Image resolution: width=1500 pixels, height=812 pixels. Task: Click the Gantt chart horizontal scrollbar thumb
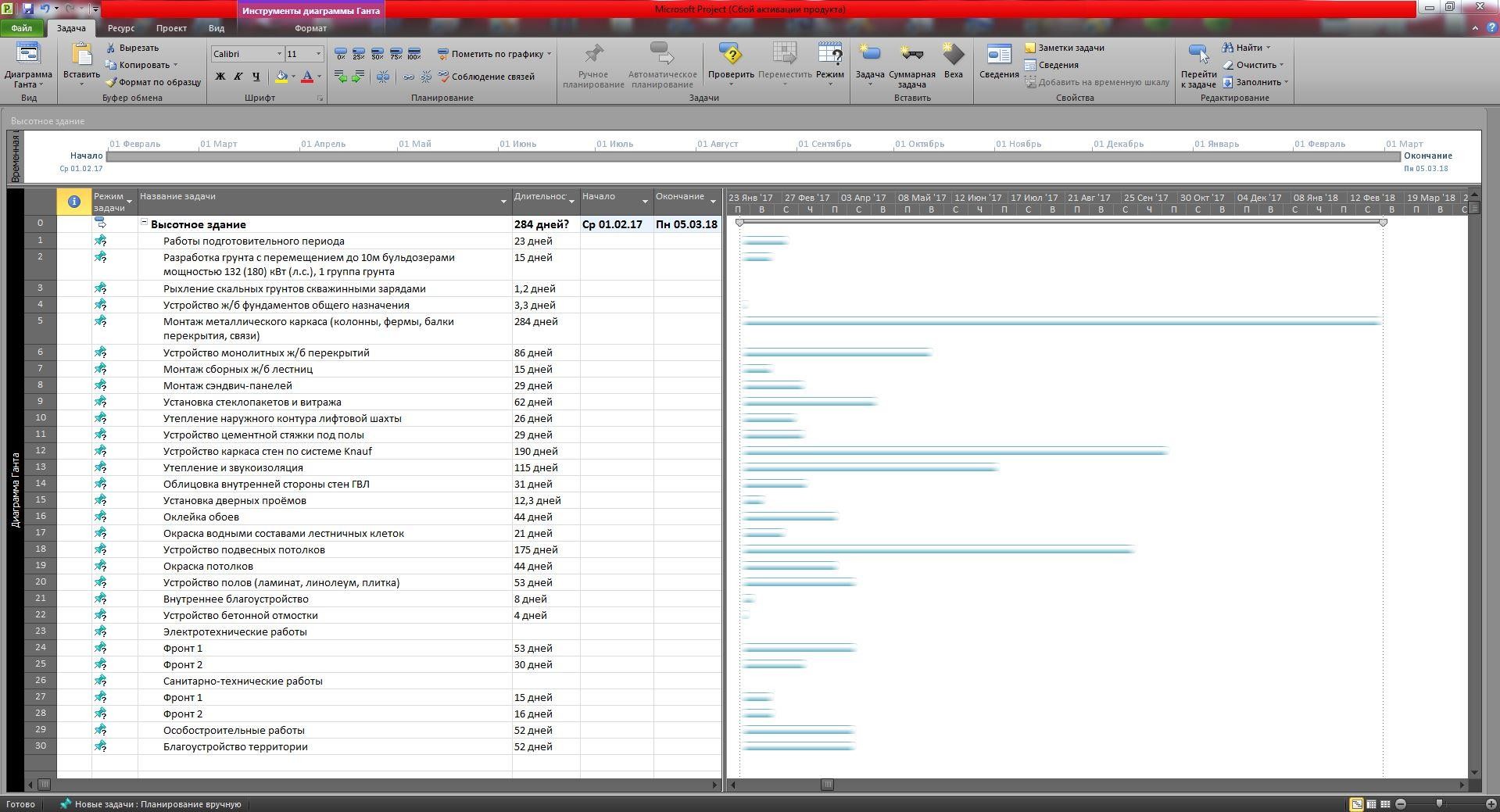[827, 785]
